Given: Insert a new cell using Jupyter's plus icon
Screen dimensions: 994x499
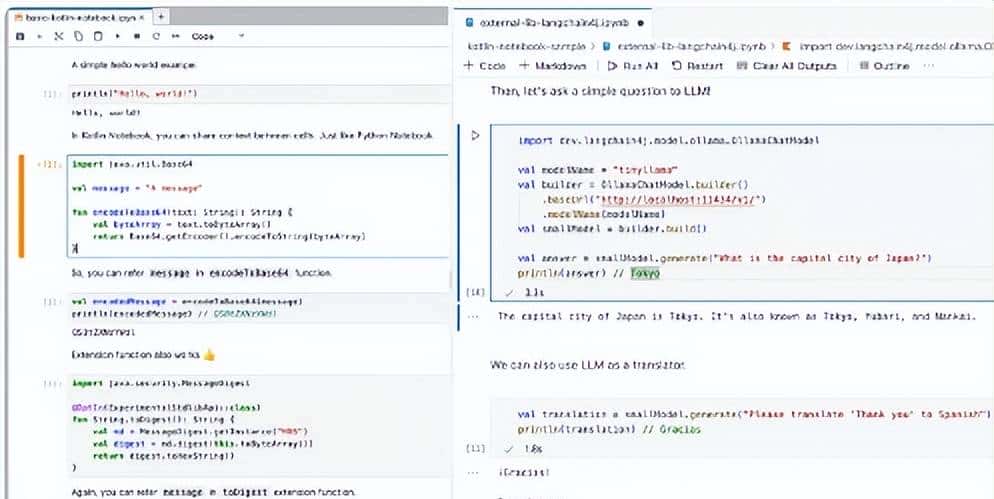Looking at the screenshot, I should tap(39, 37).
